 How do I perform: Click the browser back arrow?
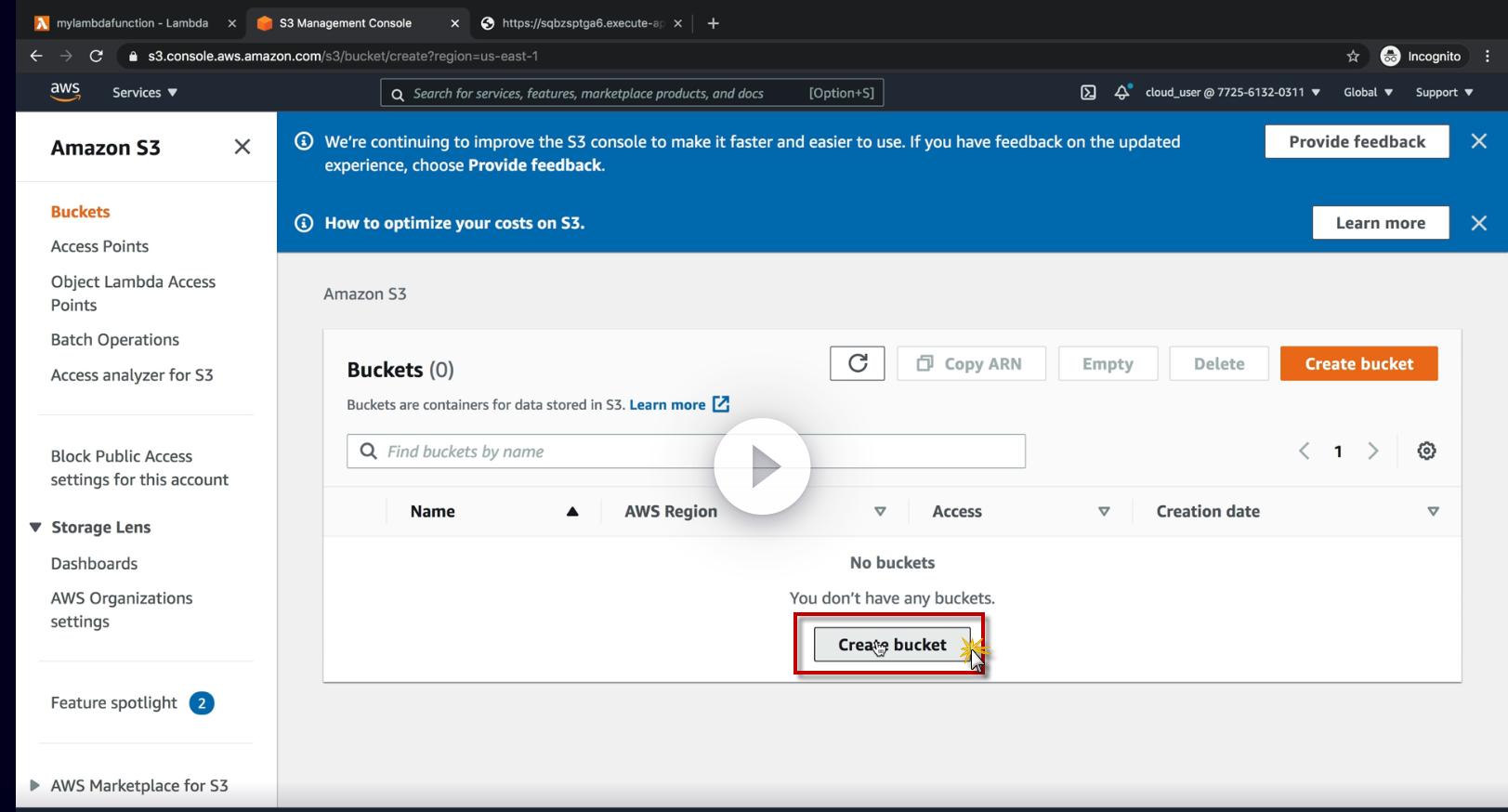point(36,56)
